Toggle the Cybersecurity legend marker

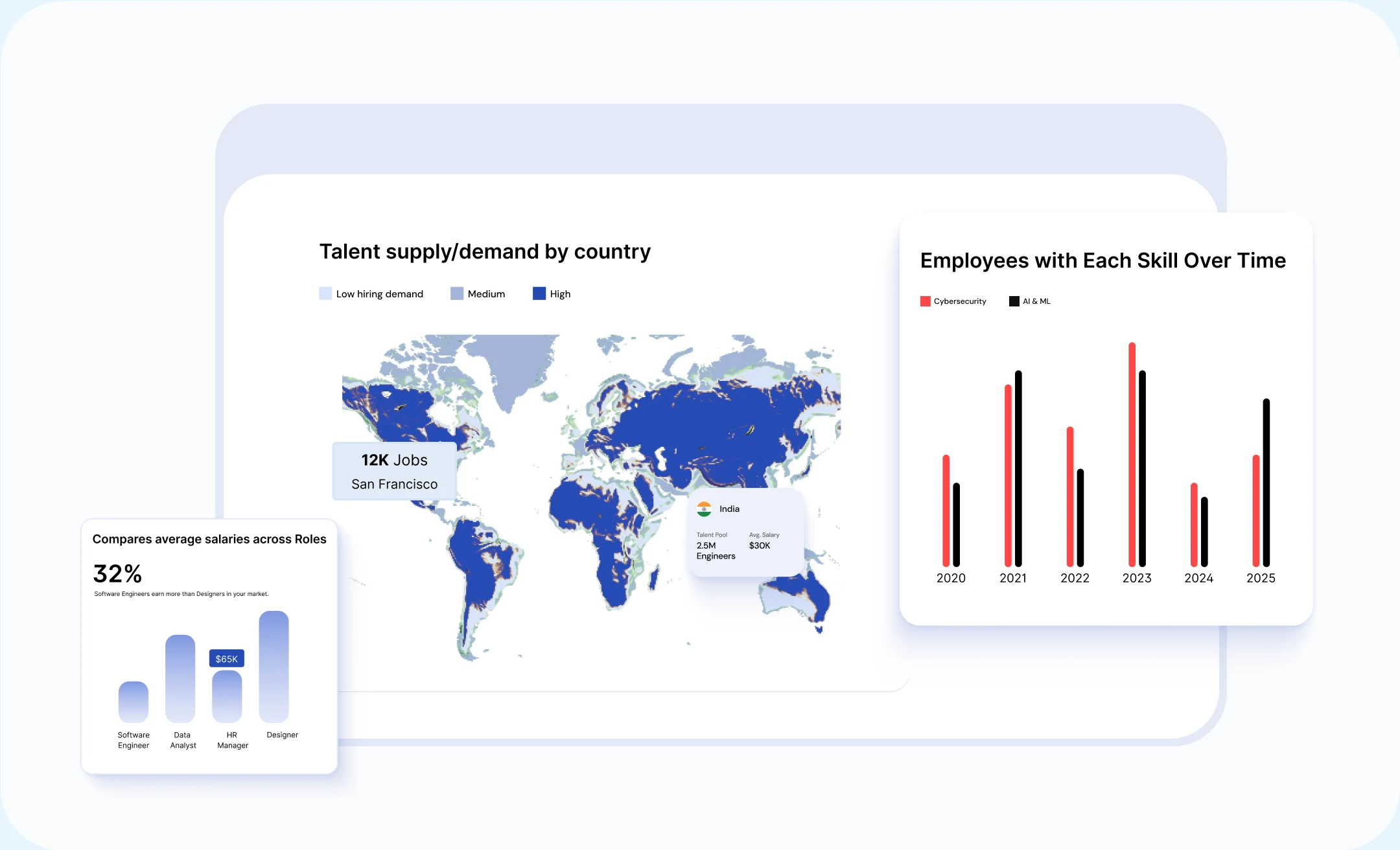[x=926, y=301]
